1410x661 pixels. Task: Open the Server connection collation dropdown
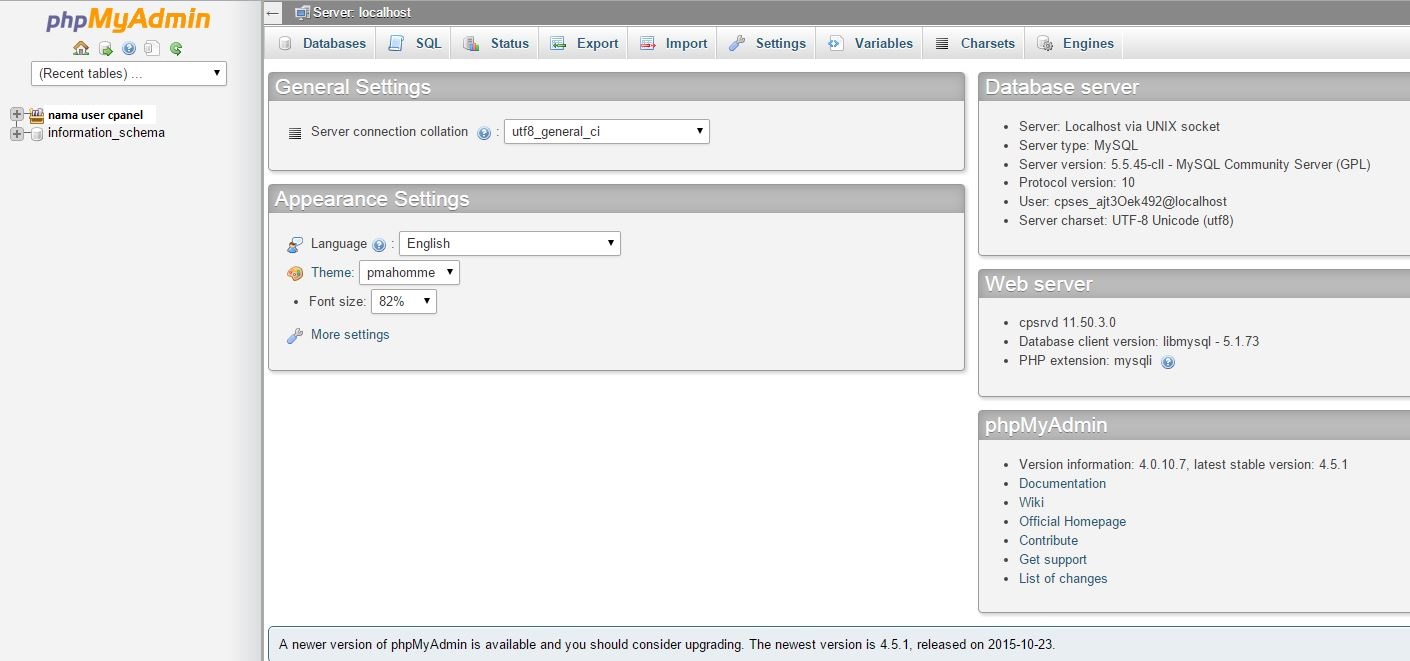tap(606, 131)
